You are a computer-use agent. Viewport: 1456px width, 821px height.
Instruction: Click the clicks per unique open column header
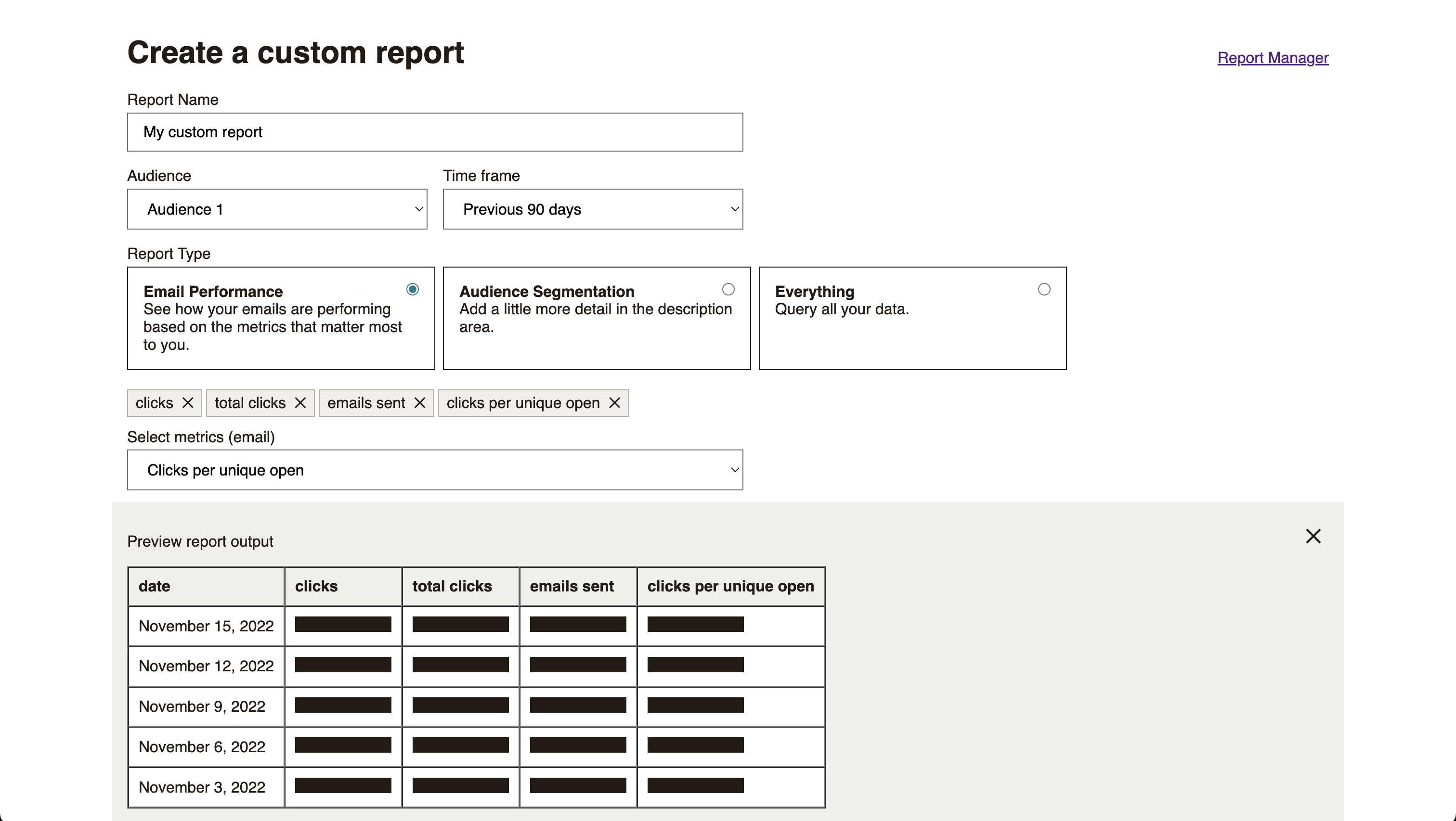point(731,587)
